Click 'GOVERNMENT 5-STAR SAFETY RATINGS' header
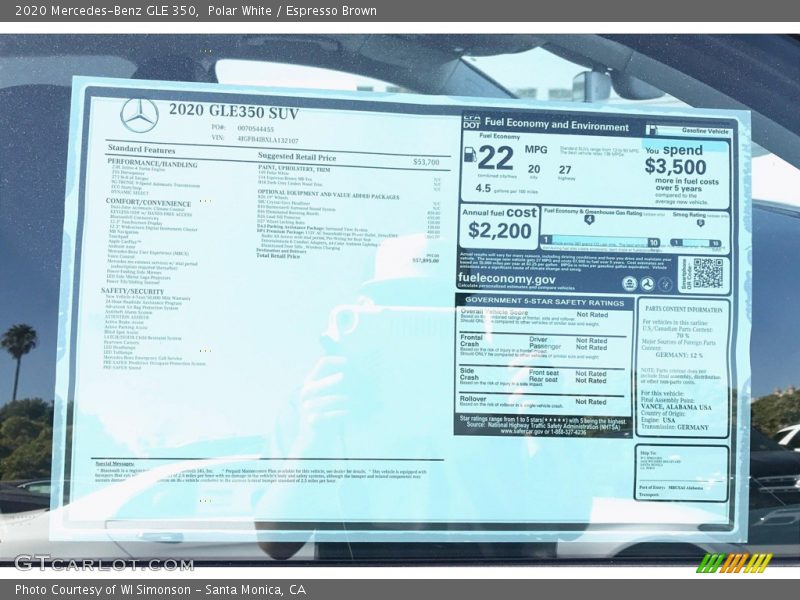This screenshot has height=600, width=800. [544, 302]
